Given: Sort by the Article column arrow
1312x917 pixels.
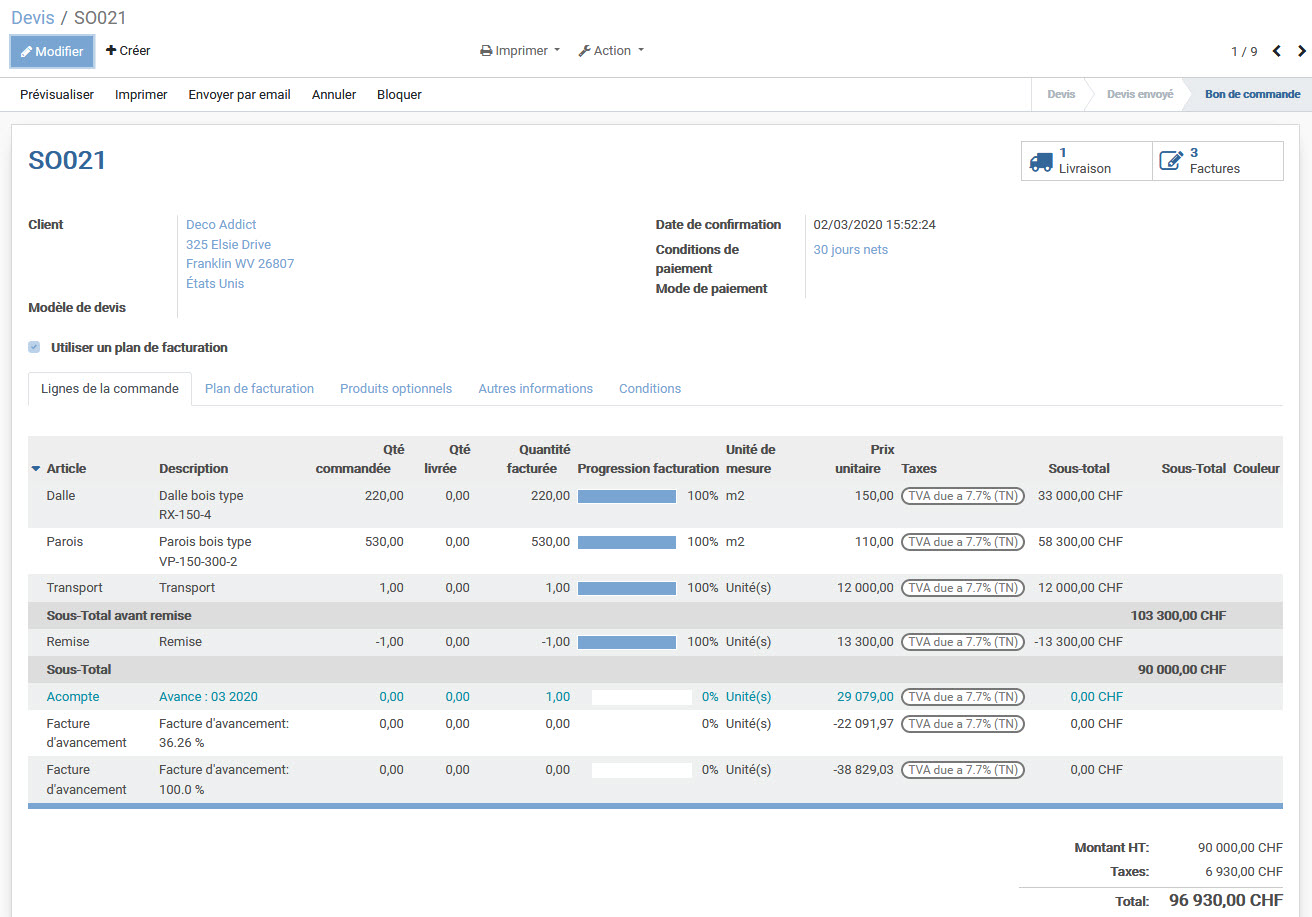Looking at the screenshot, I should (37, 468).
